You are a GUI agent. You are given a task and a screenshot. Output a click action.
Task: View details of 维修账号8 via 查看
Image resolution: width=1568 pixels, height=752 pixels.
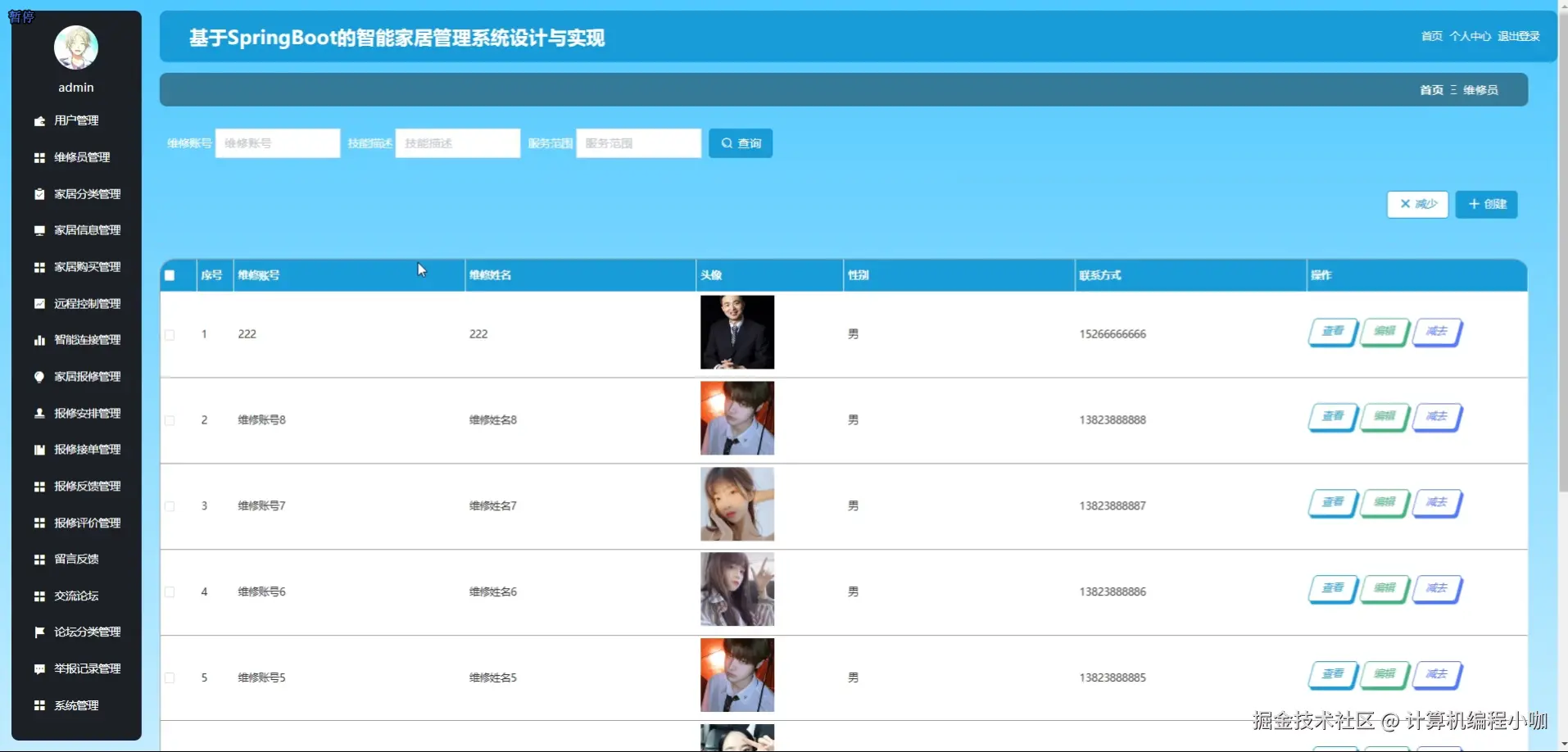click(1333, 417)
